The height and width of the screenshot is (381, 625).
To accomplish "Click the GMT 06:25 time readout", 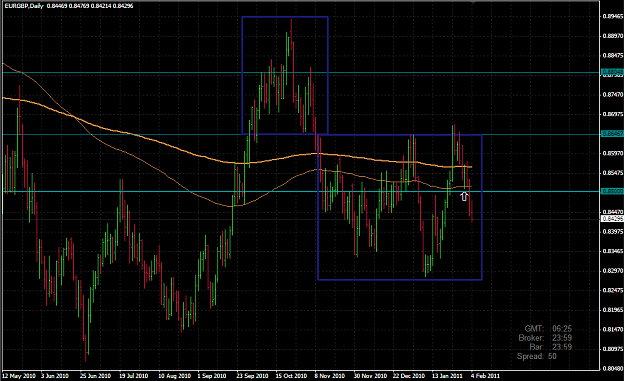I will click(x=548, y=329).
